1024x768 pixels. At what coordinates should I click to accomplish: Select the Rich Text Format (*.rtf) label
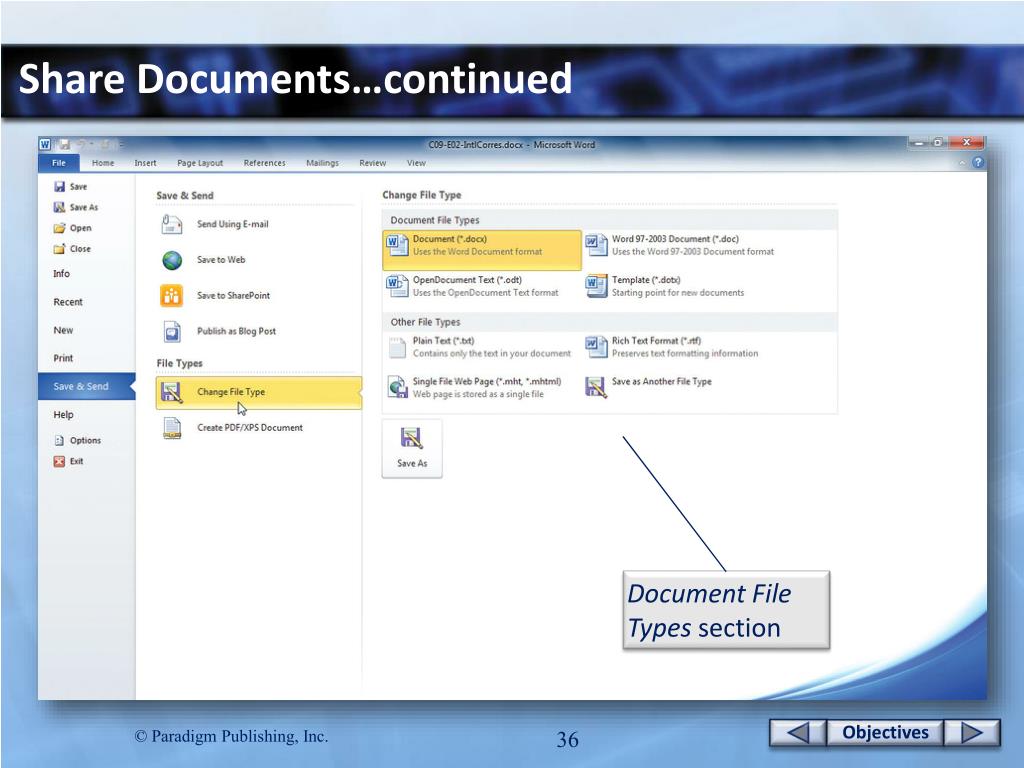tap(656, 341)
